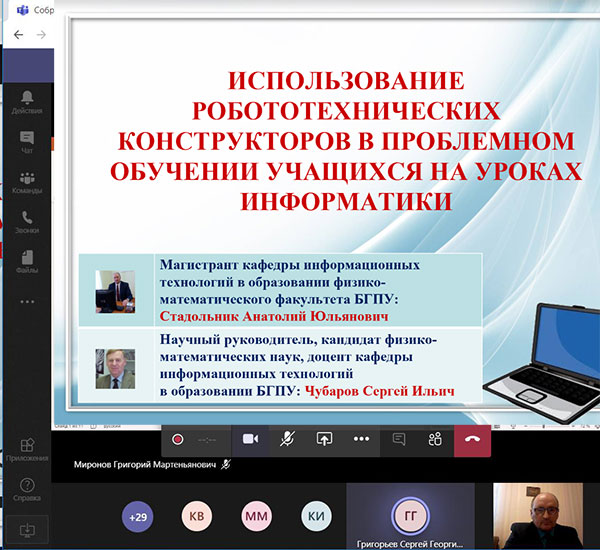The height and width of the screenshot is (550, 600).
Task: Open Справка (Help) in the sidebar
Action: click(26, 490)
